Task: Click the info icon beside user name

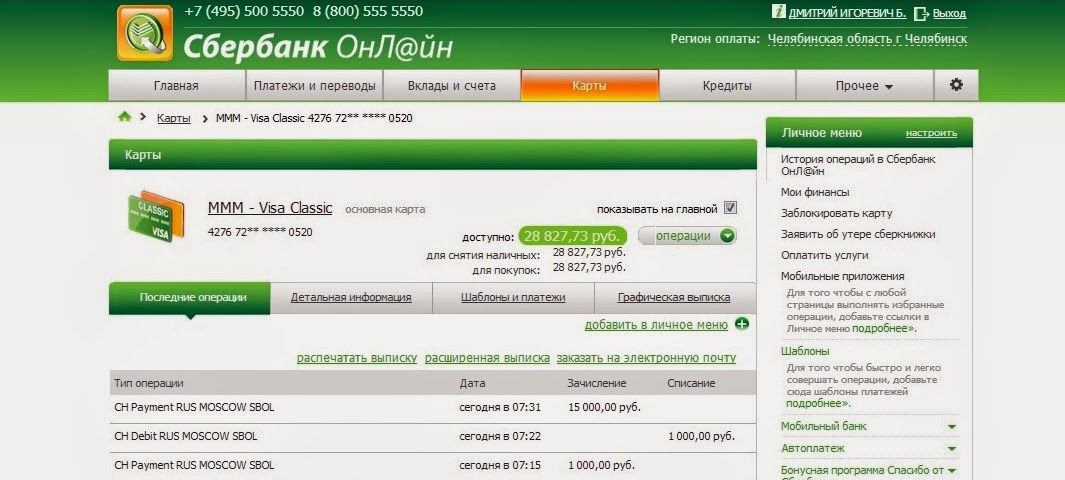Action: (778, 12)
